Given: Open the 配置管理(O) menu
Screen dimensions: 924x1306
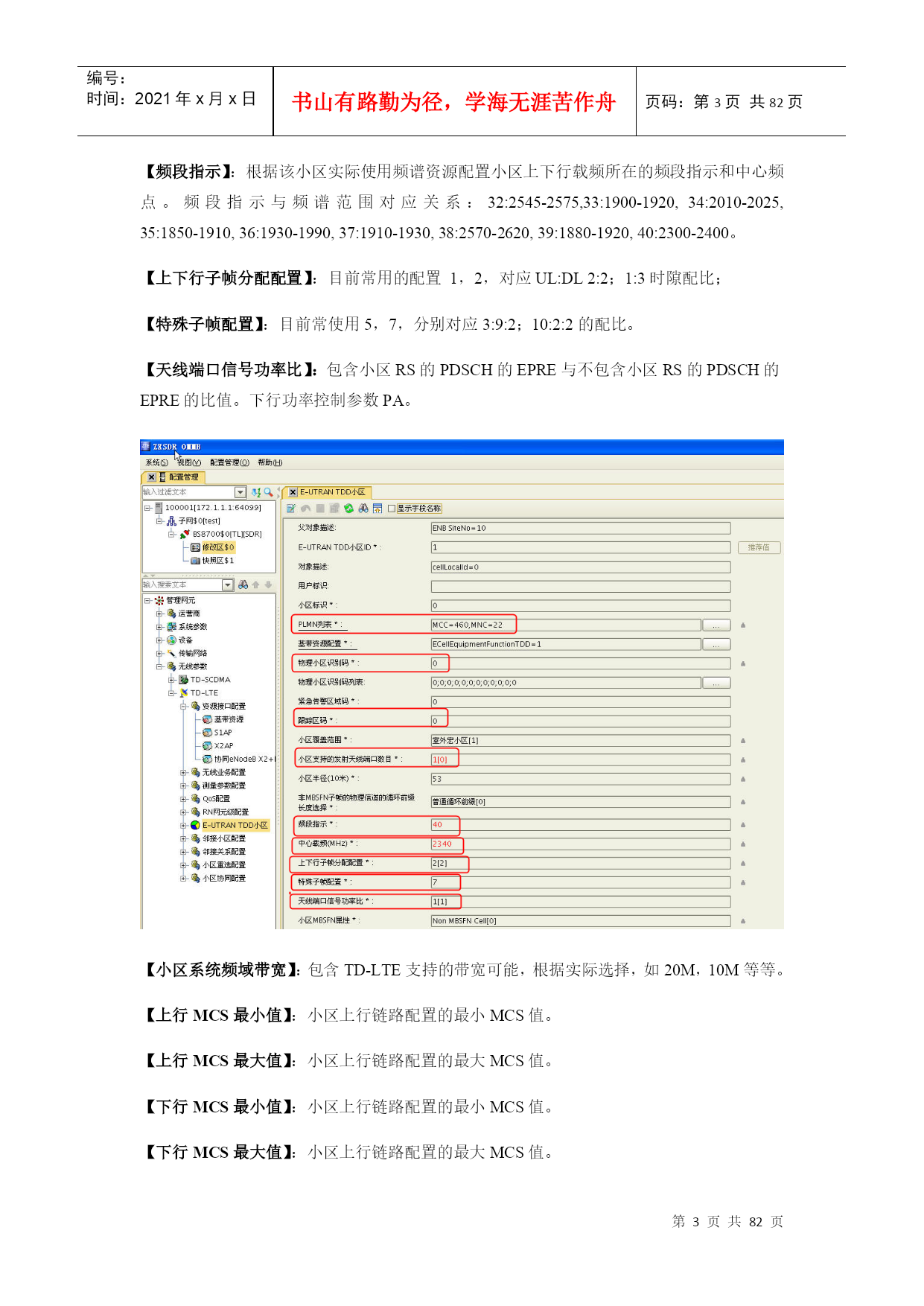Looking at the screenshot, I should point(230,463).
